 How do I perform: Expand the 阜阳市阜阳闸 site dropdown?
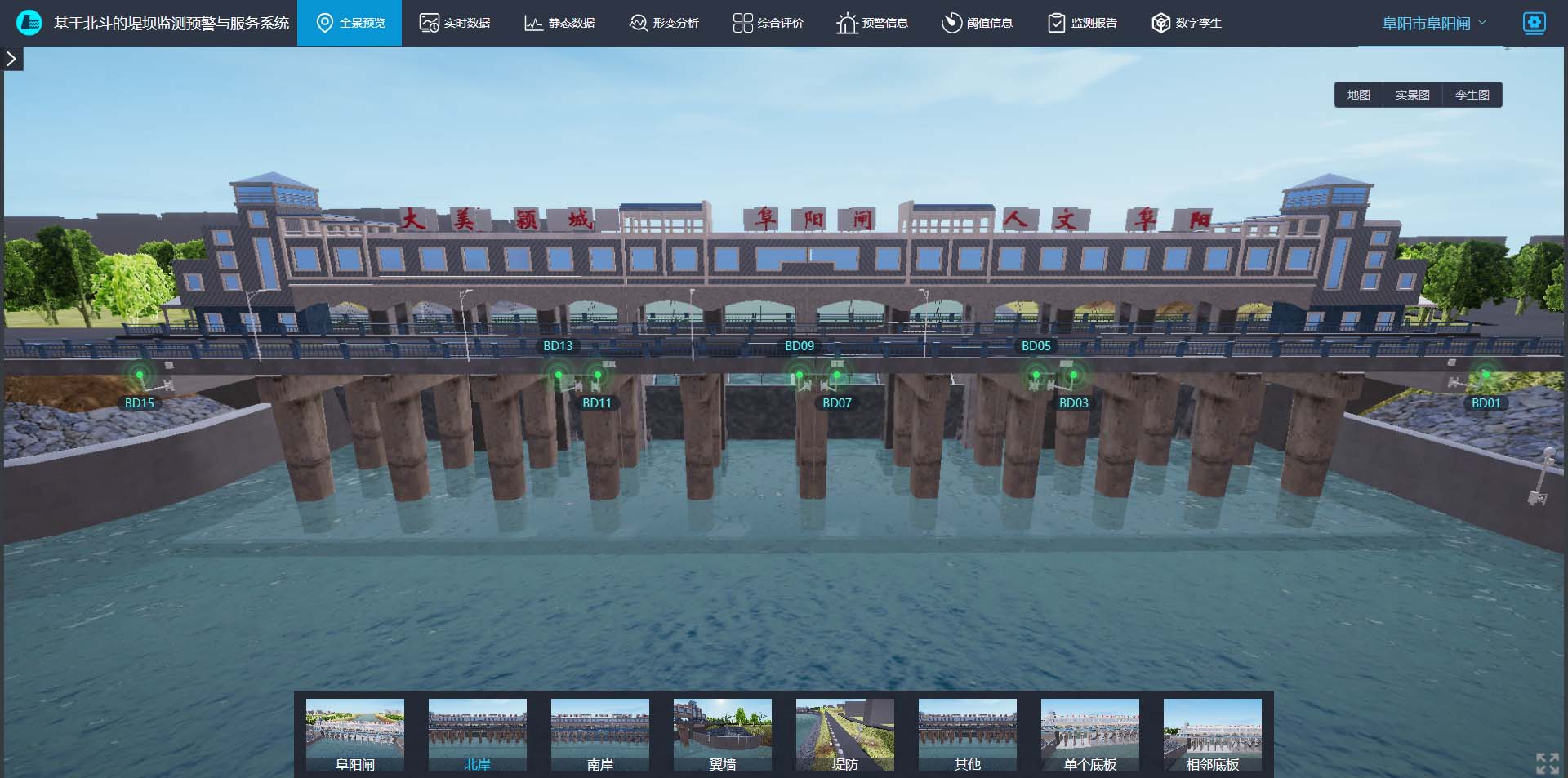(x=1433, y=24)
